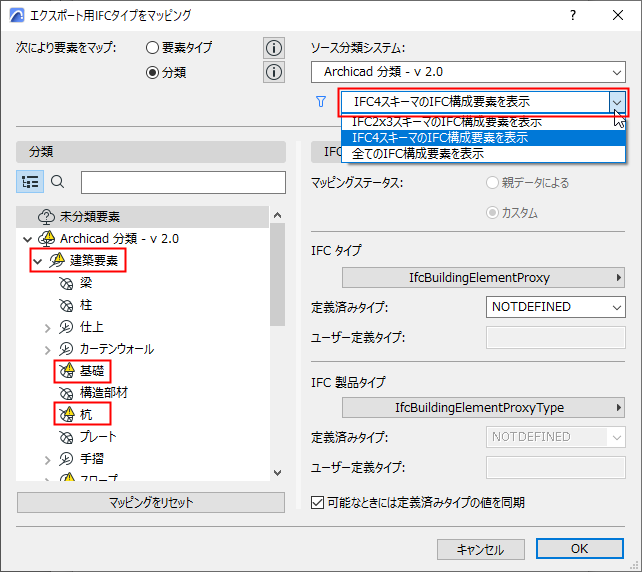Screen dimensions: 642x572
Task: Select the 梁 tree item
Action: tap(86, 283)
